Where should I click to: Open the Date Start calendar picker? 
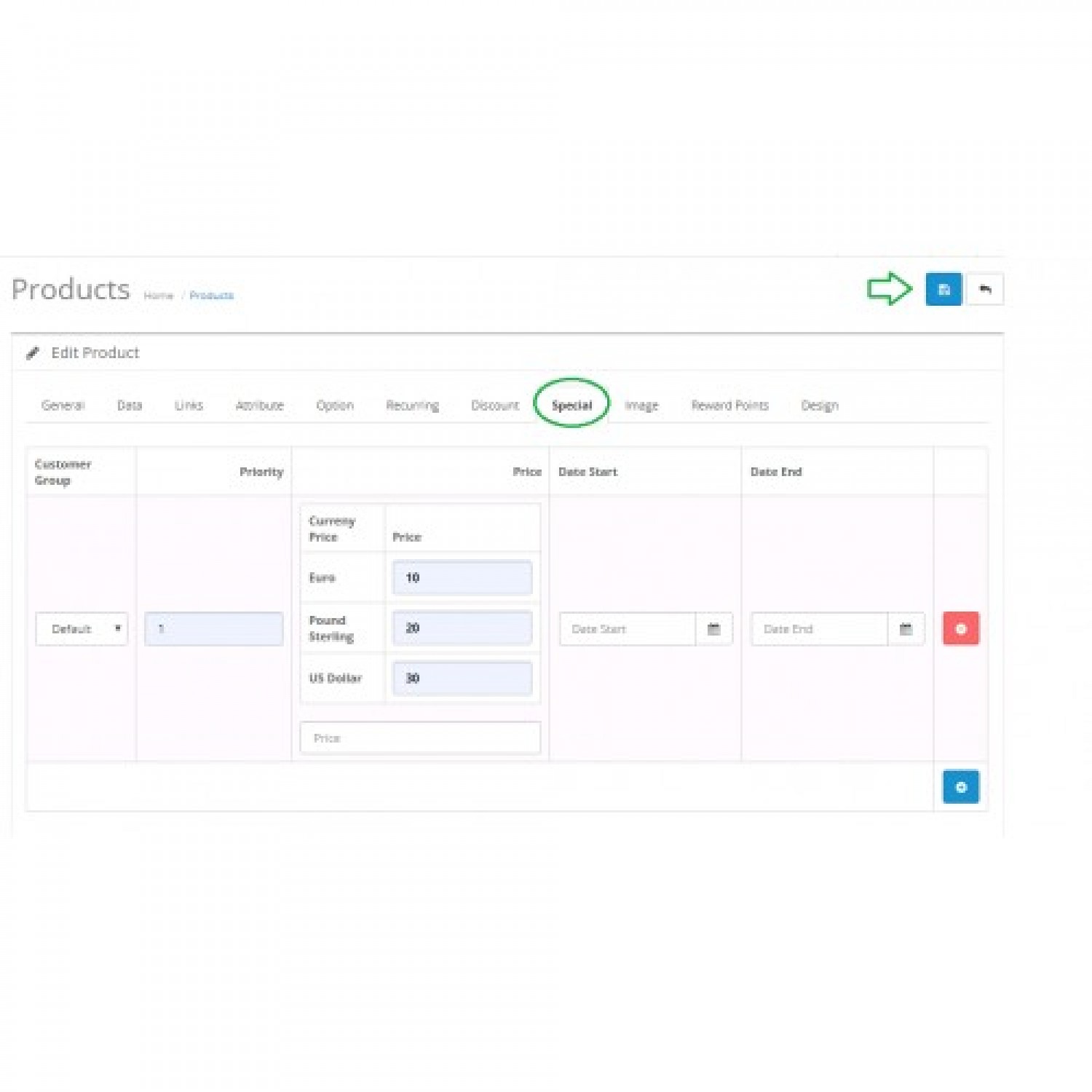point(713,629)
